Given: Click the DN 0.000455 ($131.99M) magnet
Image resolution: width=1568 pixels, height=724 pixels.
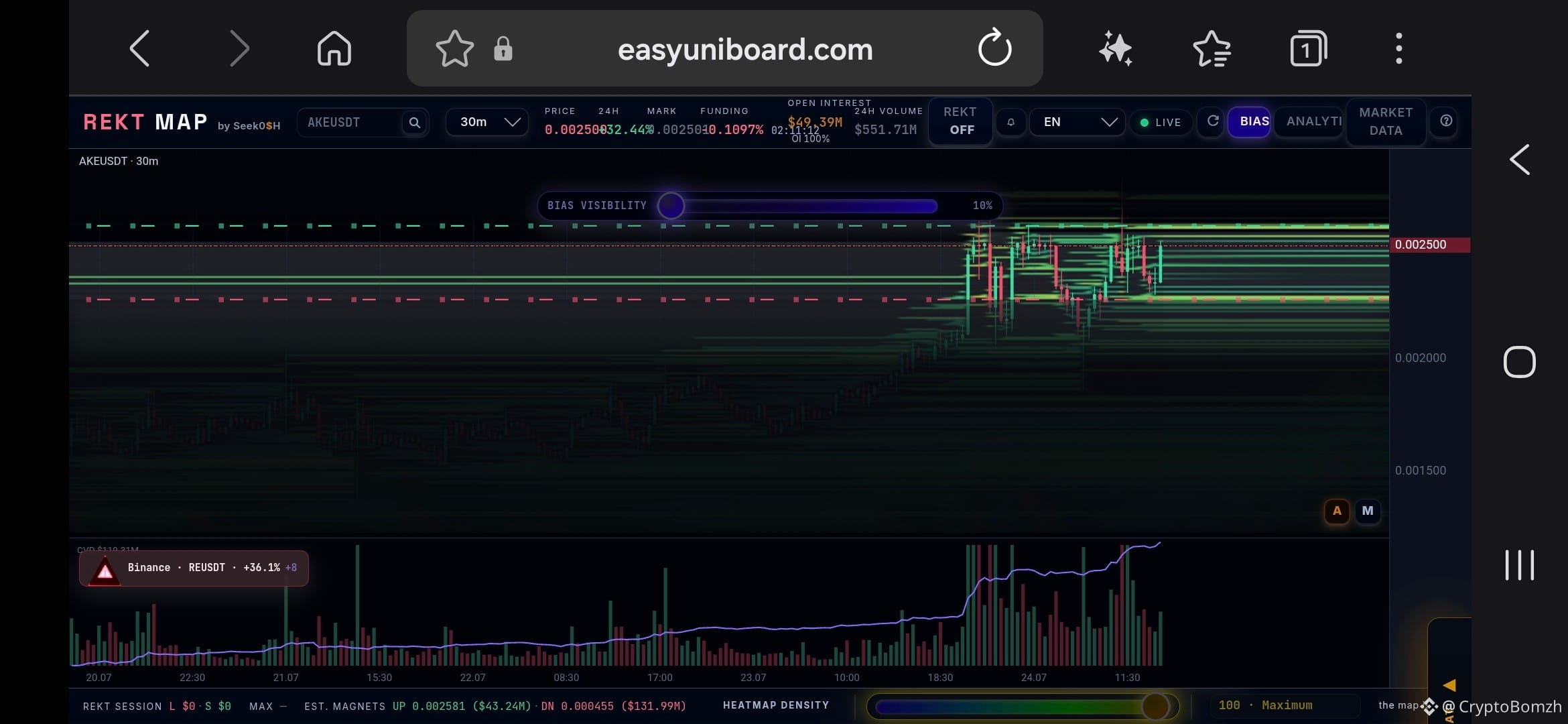Looking at the screenshot, I should (613, 706).
